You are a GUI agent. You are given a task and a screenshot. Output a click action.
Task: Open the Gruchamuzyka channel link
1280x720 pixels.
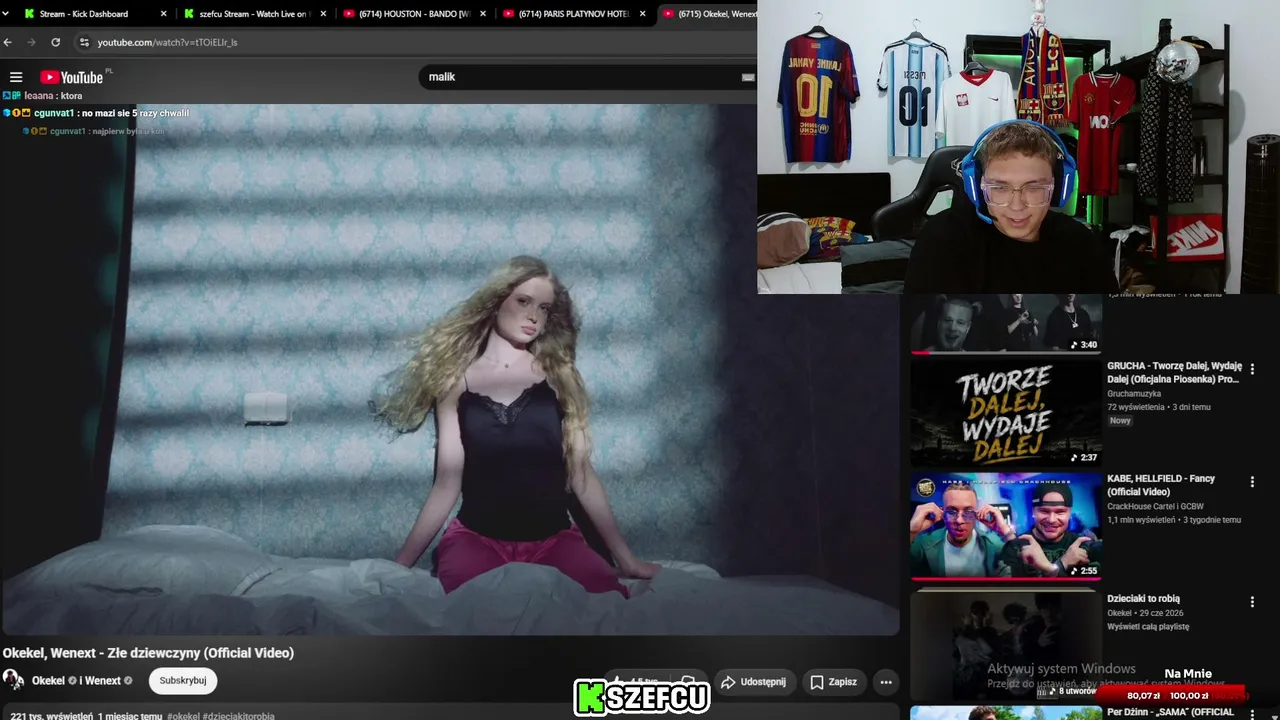pyautogui.click(x=1134, y=394)
